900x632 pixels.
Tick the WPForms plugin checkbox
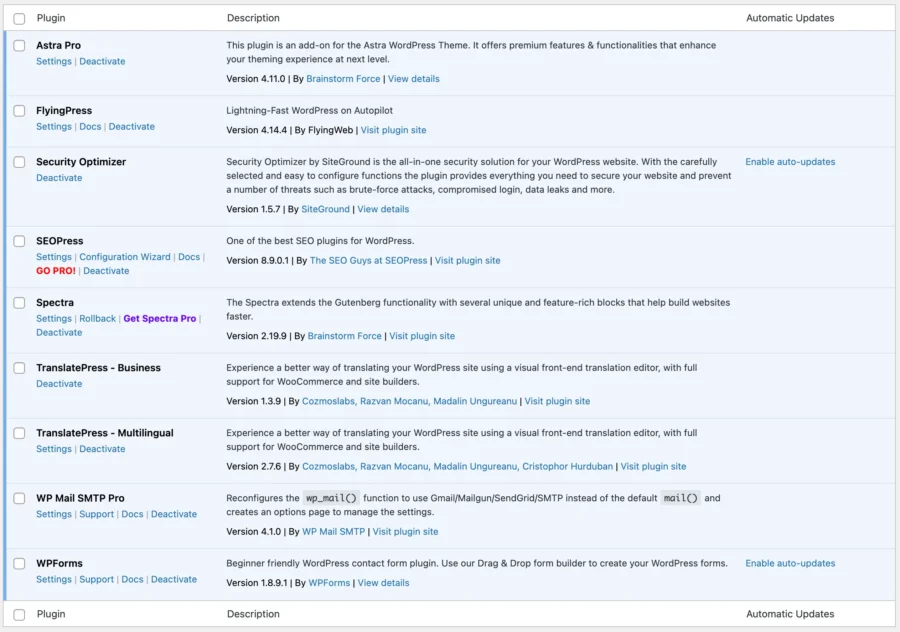(19, 564)
